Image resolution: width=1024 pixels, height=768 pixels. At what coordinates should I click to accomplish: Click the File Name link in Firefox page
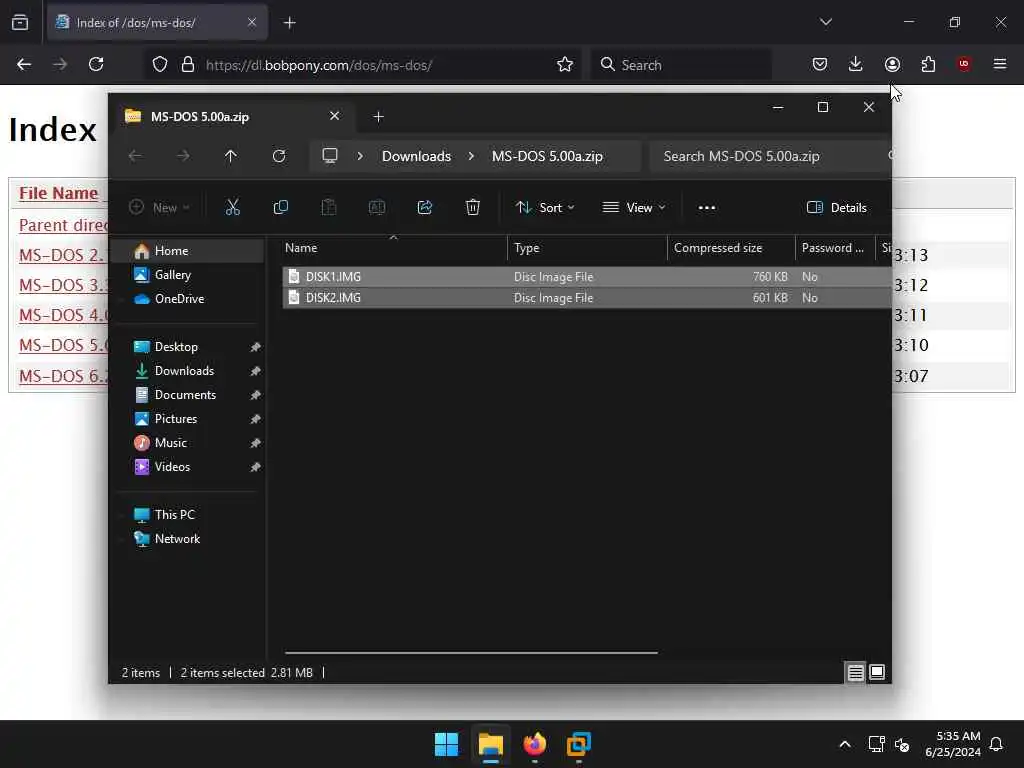tap(58, 193)
